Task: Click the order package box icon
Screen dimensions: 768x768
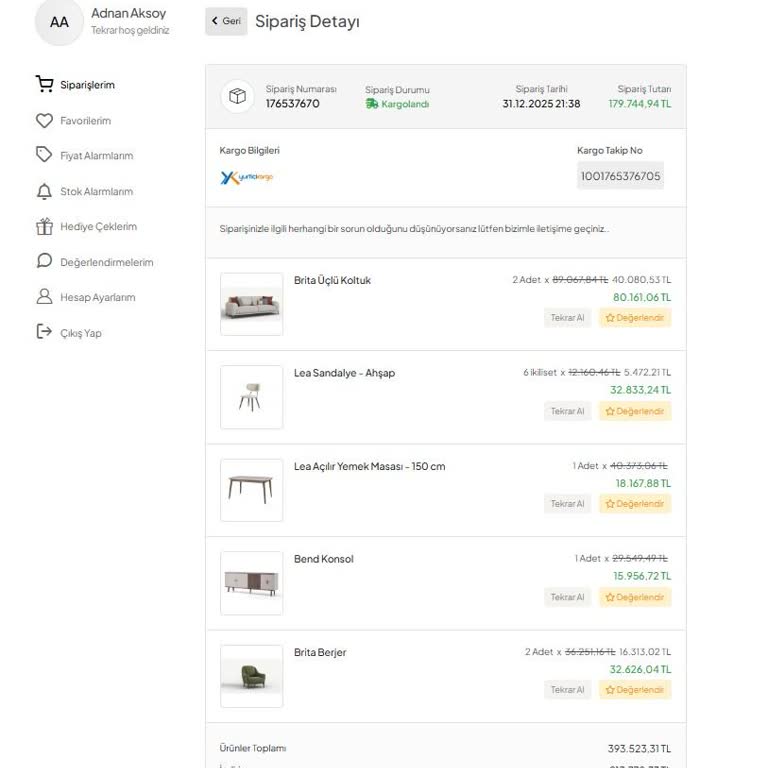Action: (x=238, y=96)
